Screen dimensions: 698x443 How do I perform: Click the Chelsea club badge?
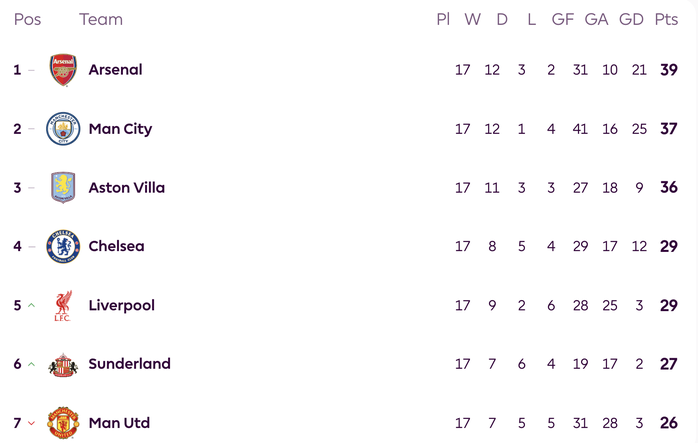click(63, 247)
